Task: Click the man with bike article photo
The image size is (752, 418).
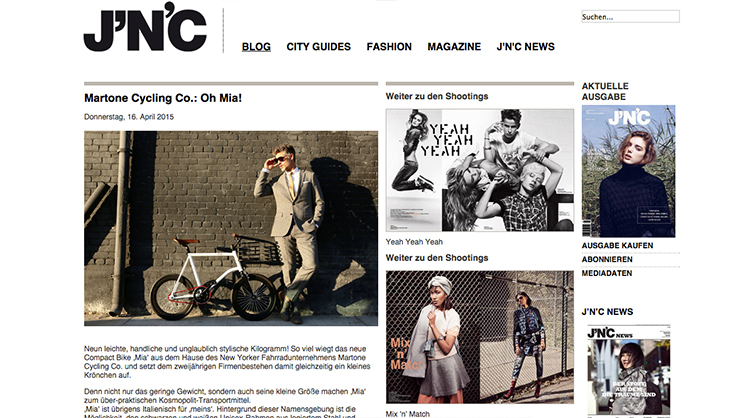Action: [231, 228]
